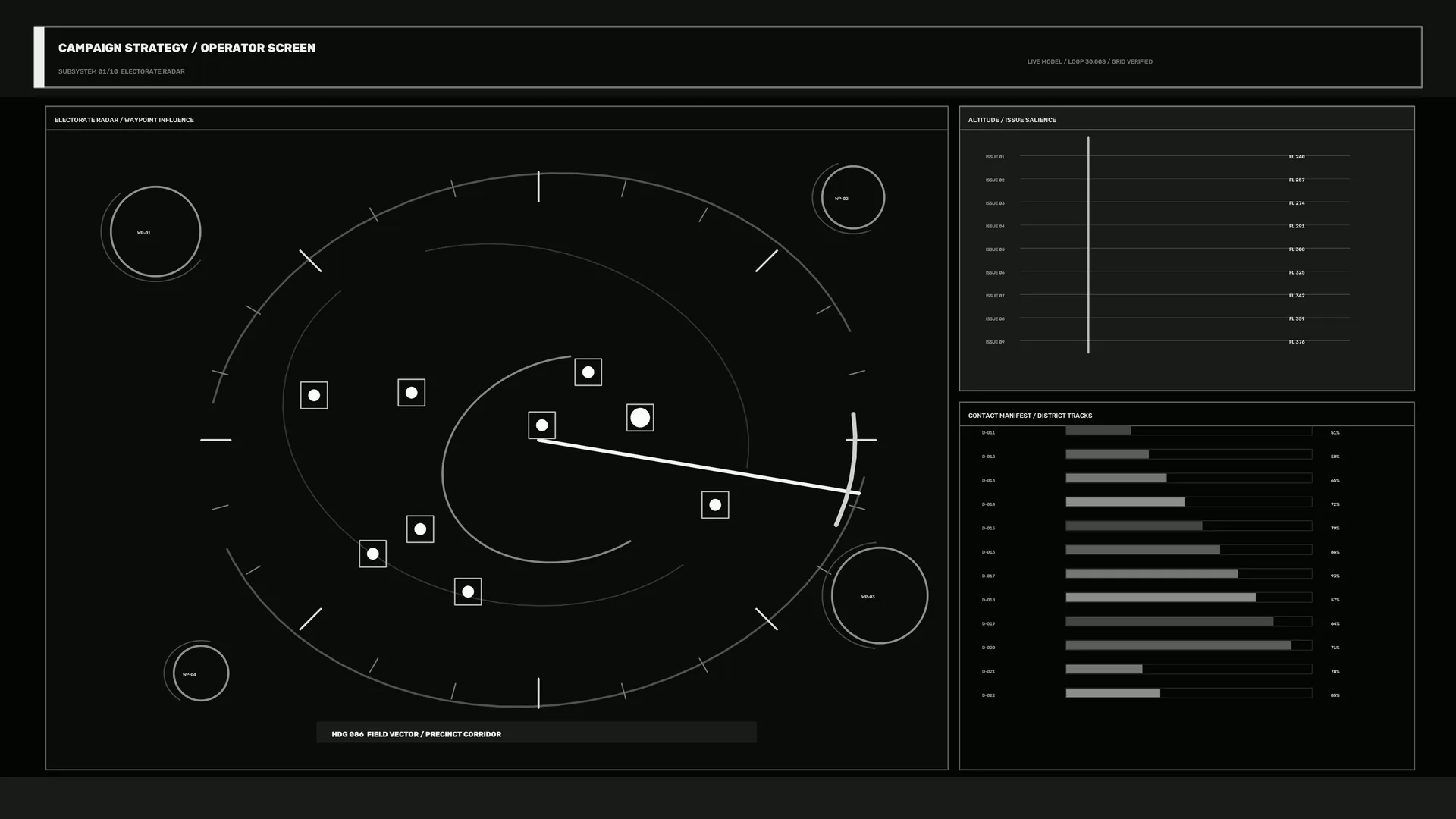Click the 65% value for D-013
1456x819 pixels.
[1335, 481]
